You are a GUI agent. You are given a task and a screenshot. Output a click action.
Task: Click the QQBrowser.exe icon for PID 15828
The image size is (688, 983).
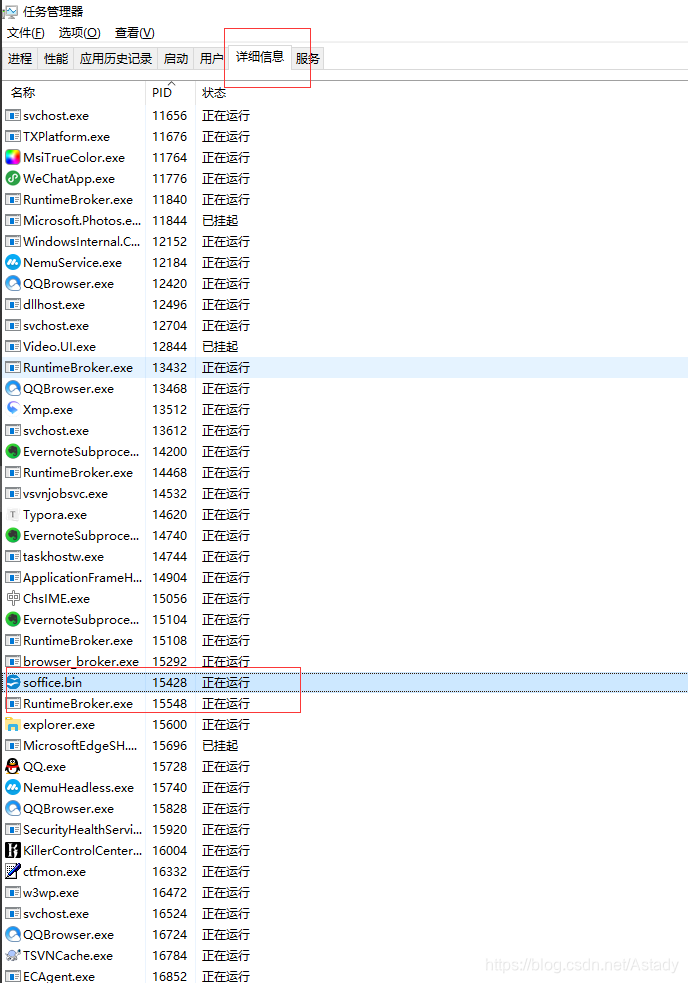[x=13, y=809]
